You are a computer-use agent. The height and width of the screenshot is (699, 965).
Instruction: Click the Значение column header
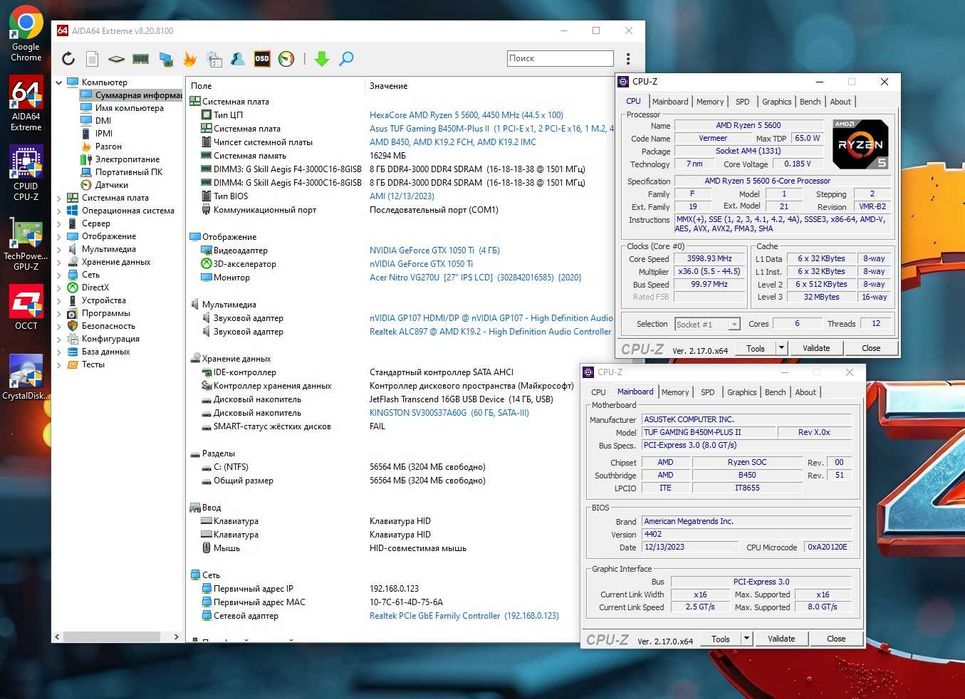click(388, 86)
